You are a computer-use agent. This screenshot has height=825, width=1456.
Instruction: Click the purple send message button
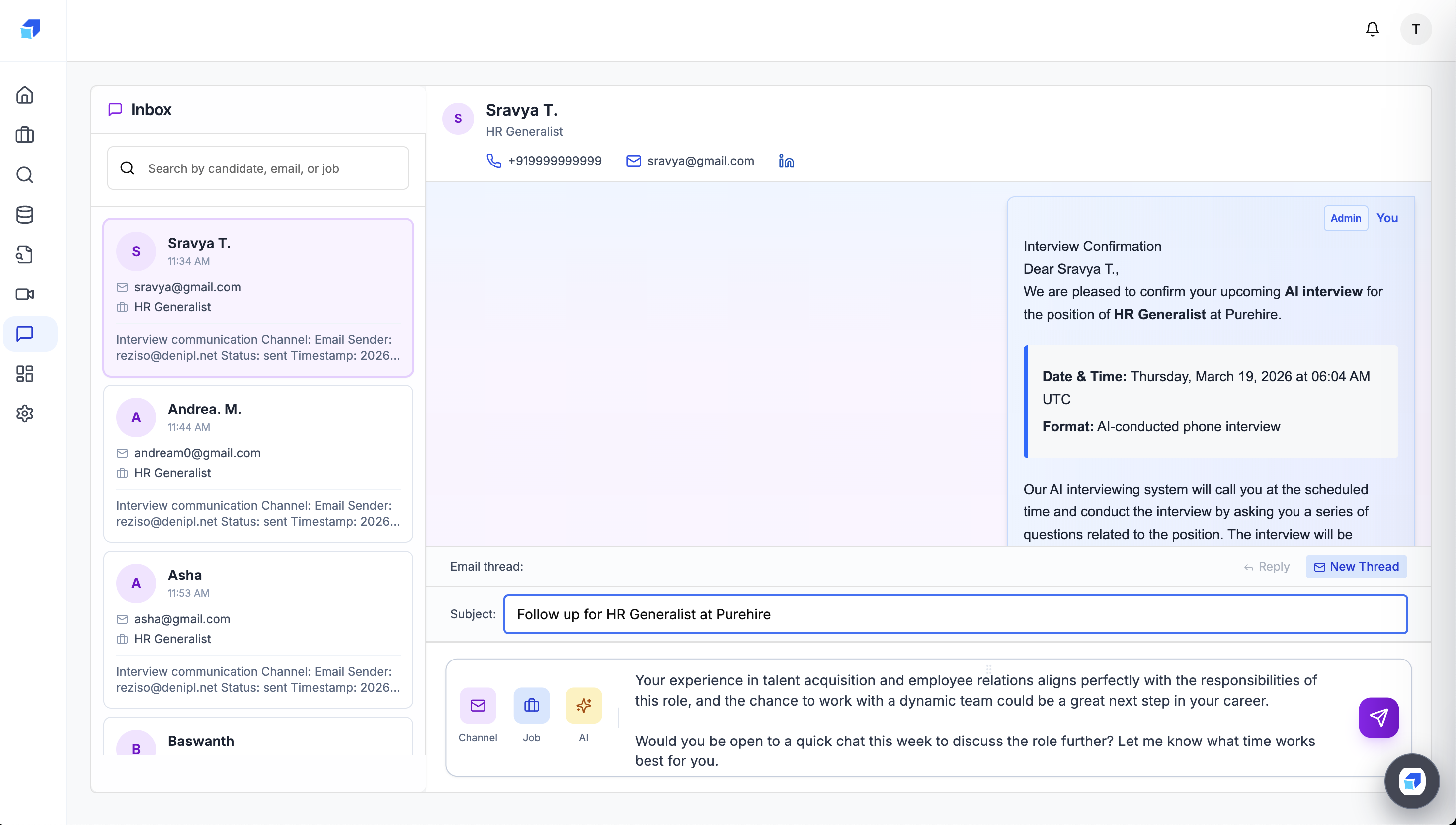1379,717
